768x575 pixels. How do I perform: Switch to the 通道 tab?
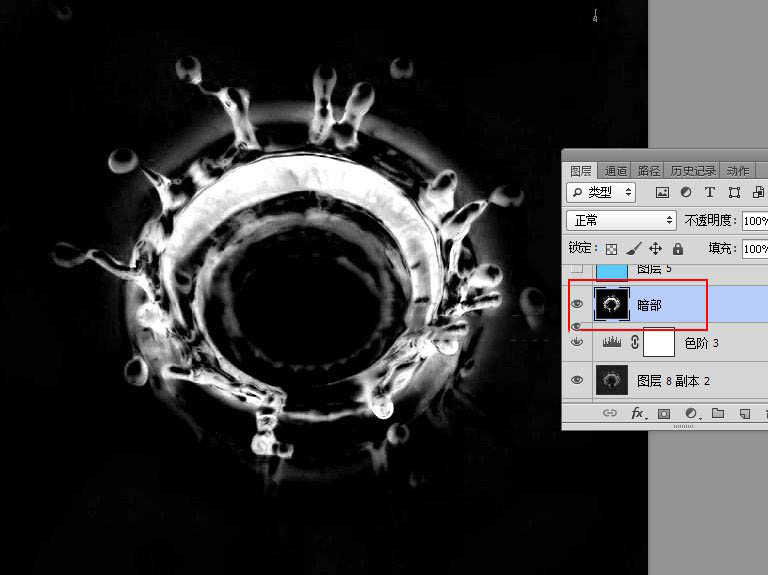(x=616, y=171)
